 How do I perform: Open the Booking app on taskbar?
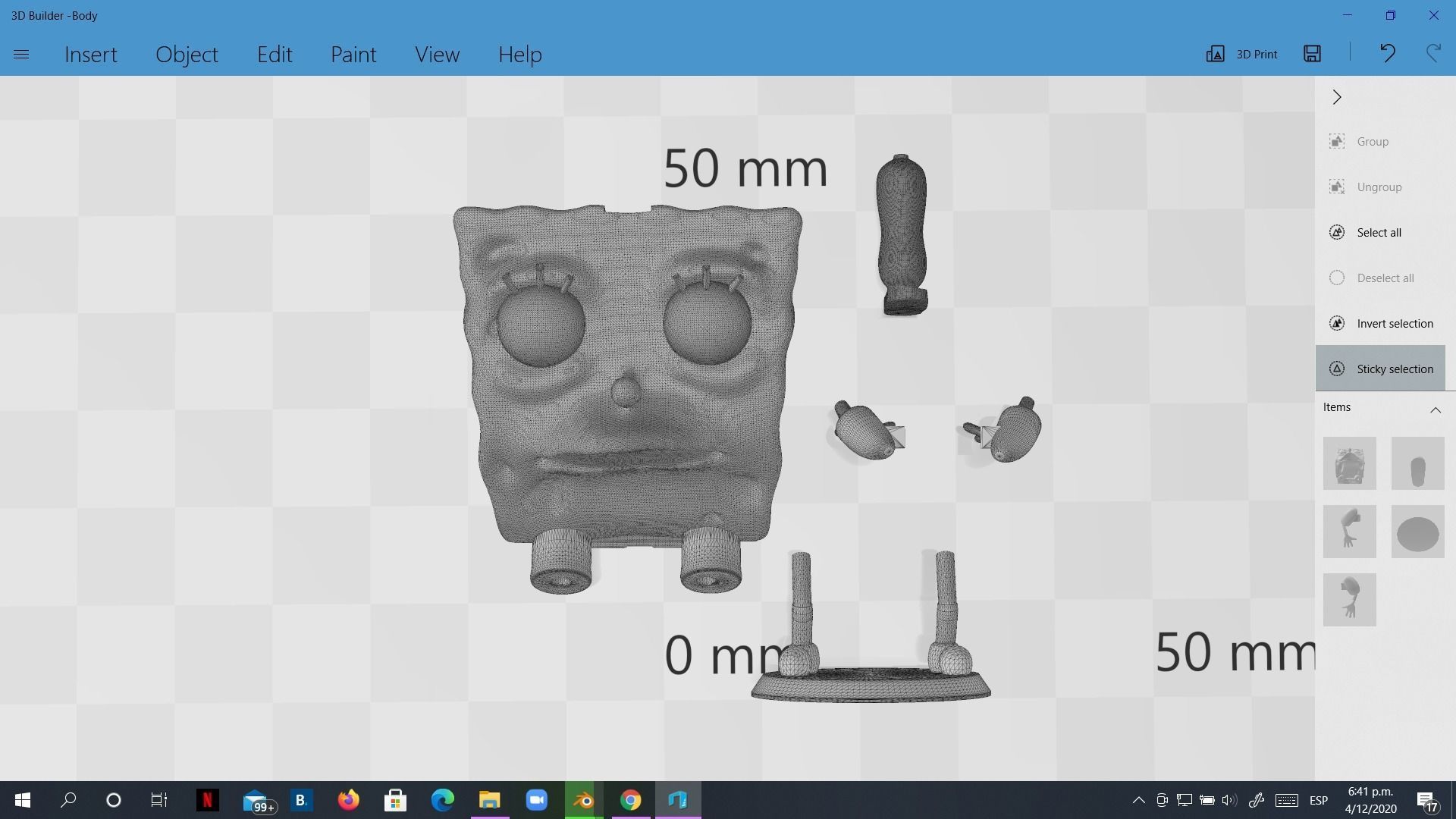click(301, 800)
